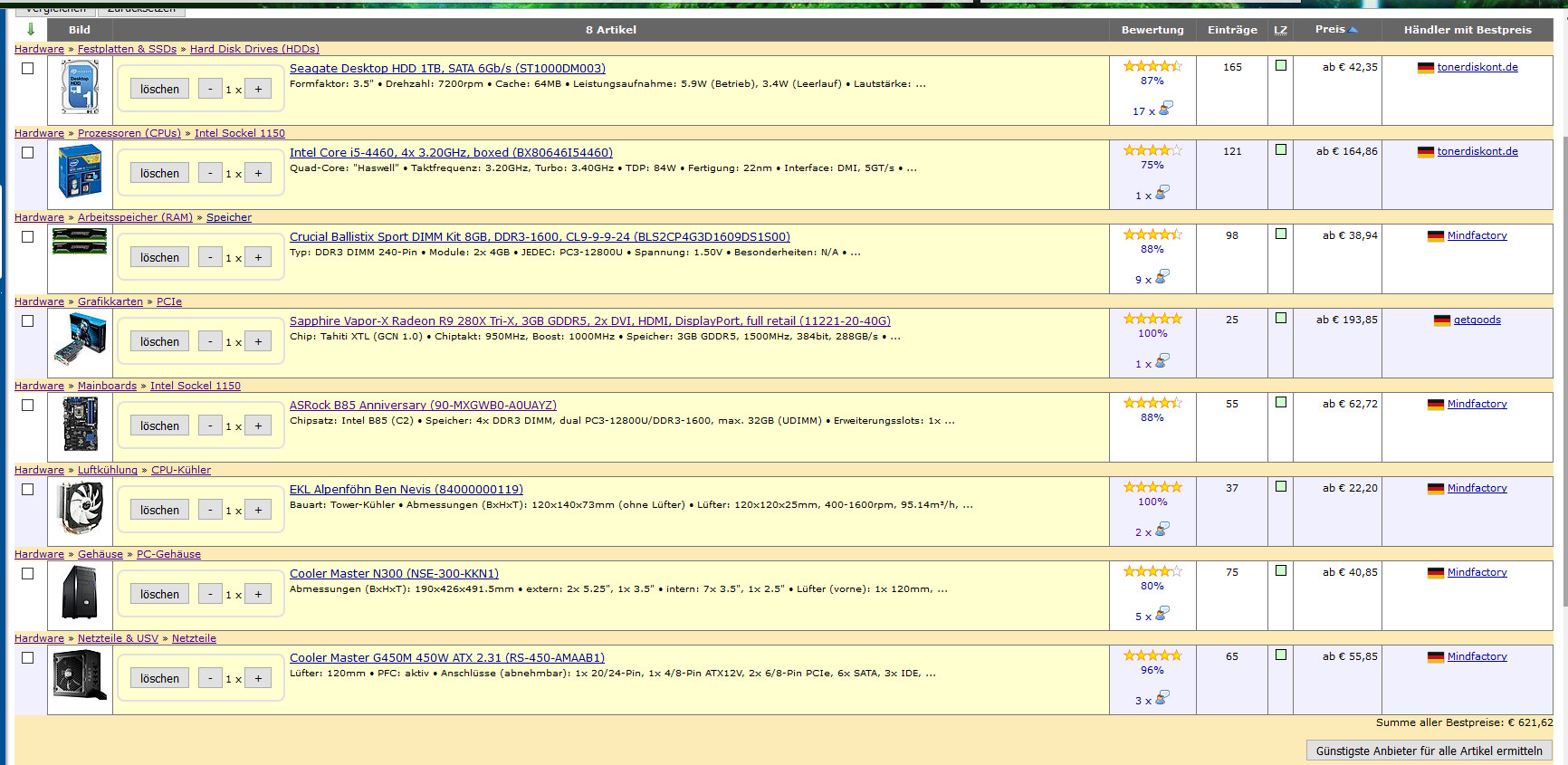Image resolution: width=1568 pixels, height=765 pixels.
Task: Decrease quantity of Crucial Ballistix RAM
Action: tap(211, 257)
